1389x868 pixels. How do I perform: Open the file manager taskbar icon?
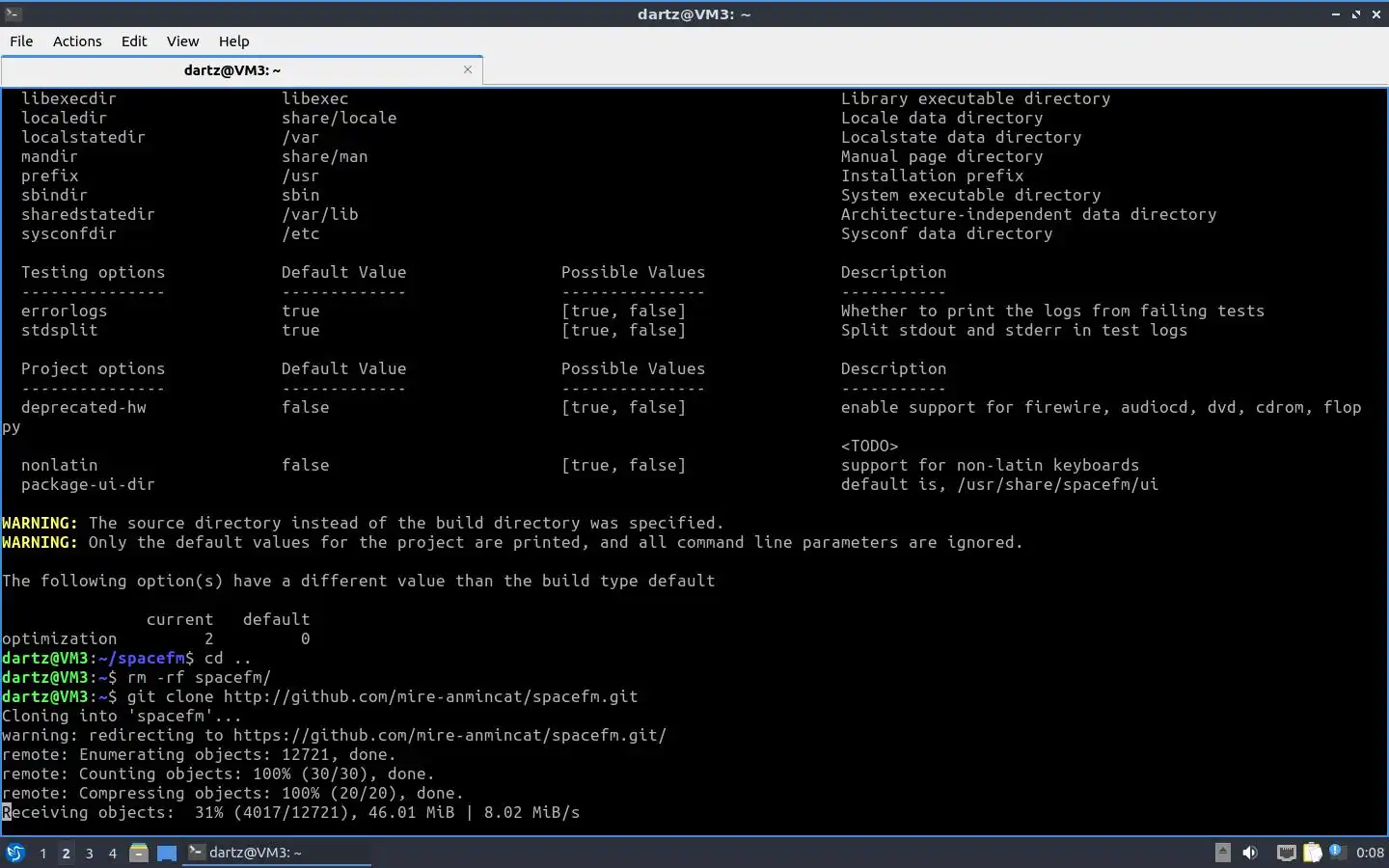[x=139, y=853]
